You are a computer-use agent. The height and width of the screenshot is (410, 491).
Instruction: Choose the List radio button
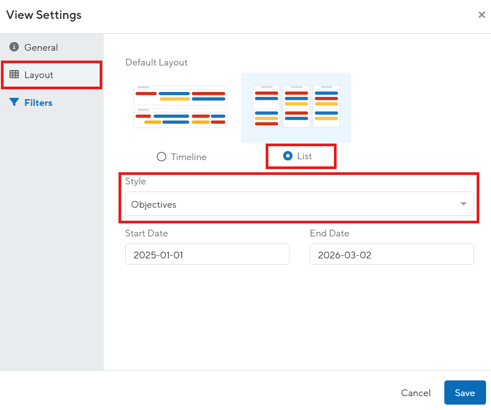288,156
